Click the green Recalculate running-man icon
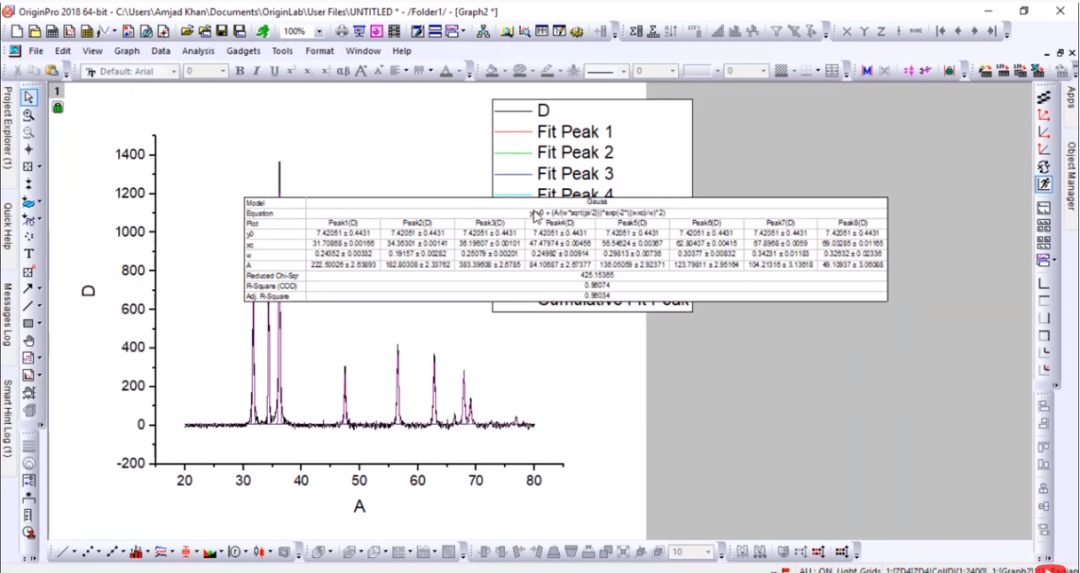The width and height of the screenshot is (1080, 573). click(x=262, y=32)
